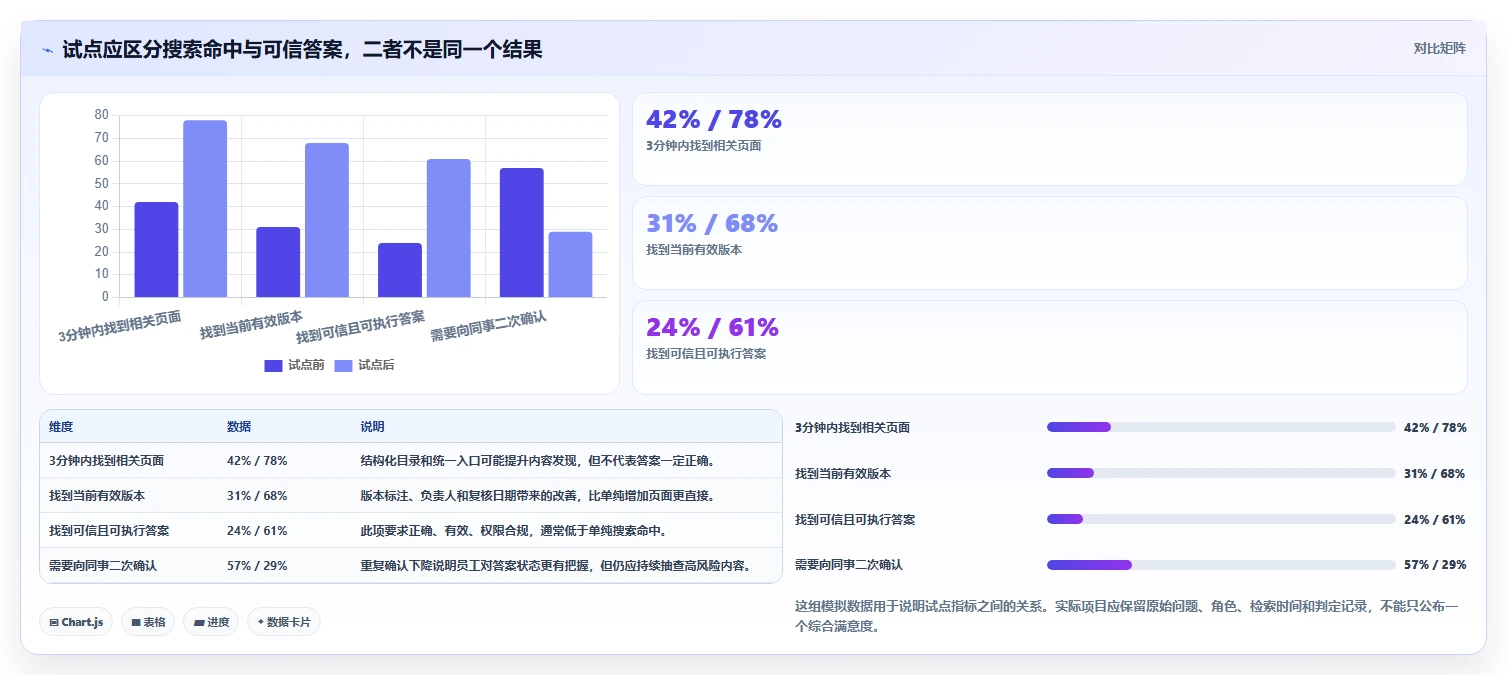Click description starting 版本标注、负责人
The height and width of the screenshot is (675, 1507).
pos(538,496)
